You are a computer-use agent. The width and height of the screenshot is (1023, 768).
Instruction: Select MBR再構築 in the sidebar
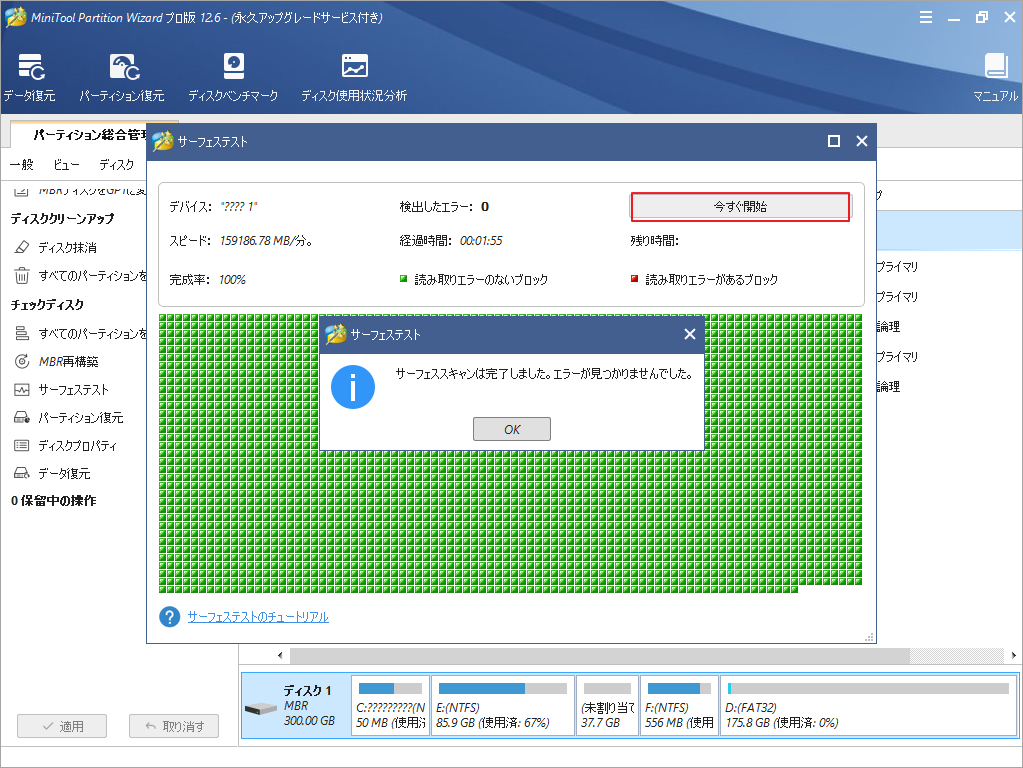(69, 361)
